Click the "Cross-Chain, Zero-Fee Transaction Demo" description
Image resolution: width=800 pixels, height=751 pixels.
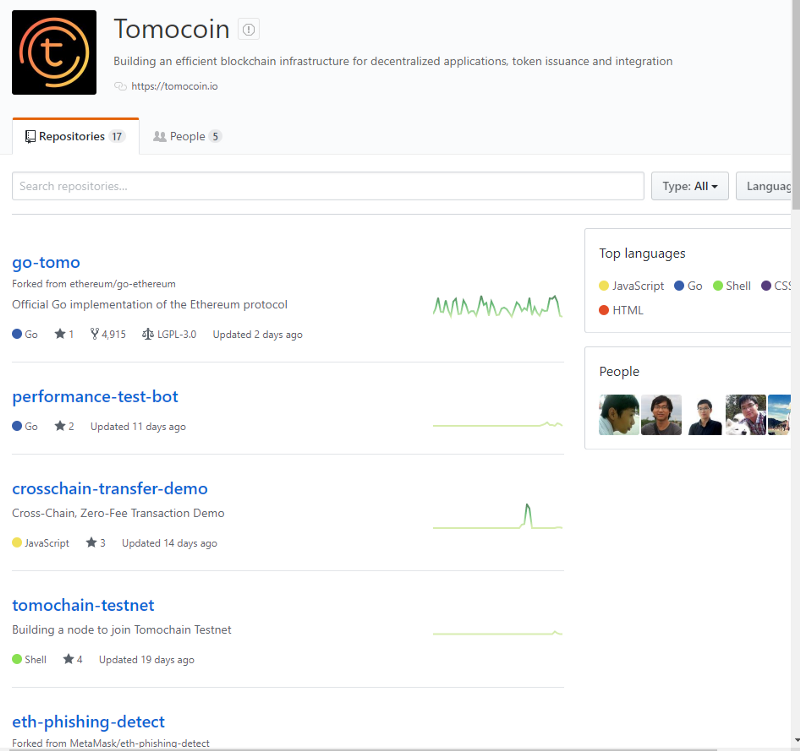coord(118,513)
